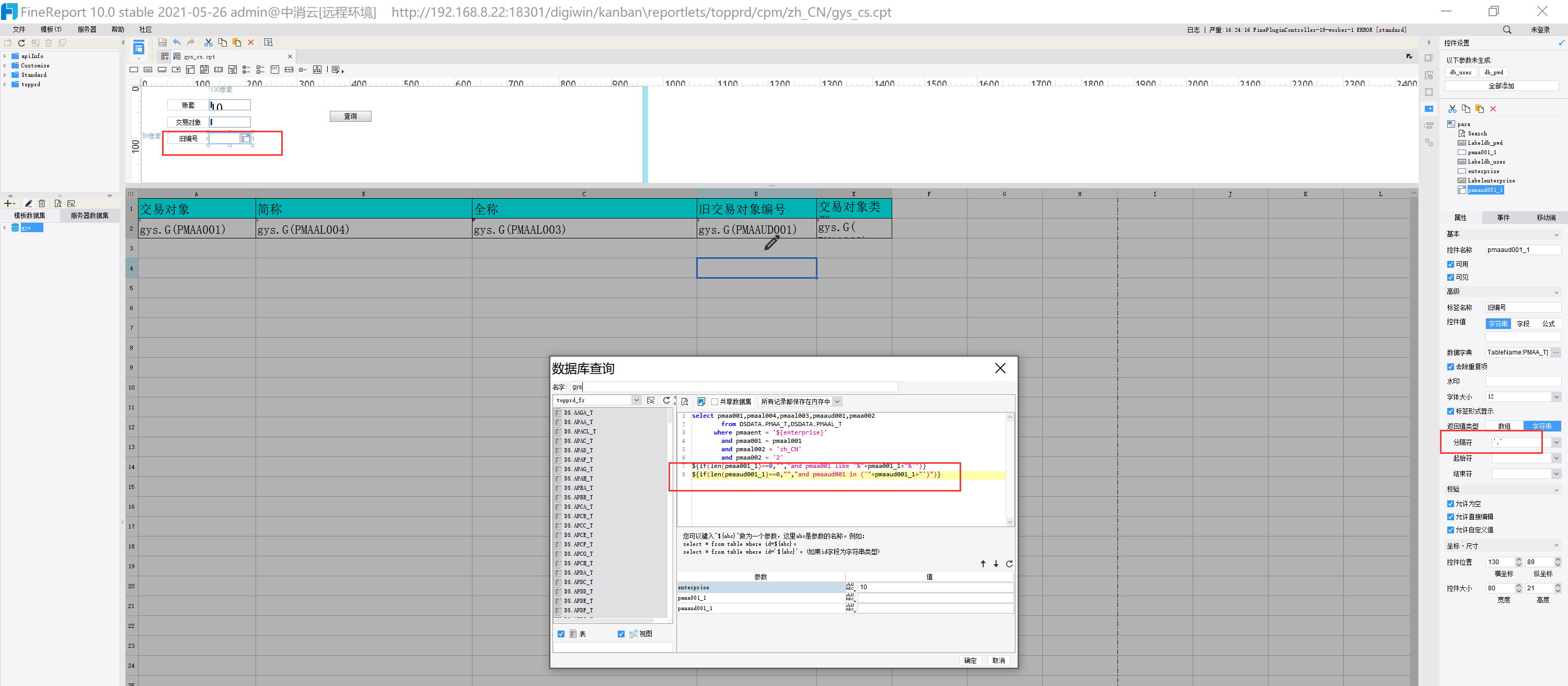Screen dimensions: 1568x686
Task: Click the Refresh tables icon beside toppard_fr
Action: [x=666, y=401]
